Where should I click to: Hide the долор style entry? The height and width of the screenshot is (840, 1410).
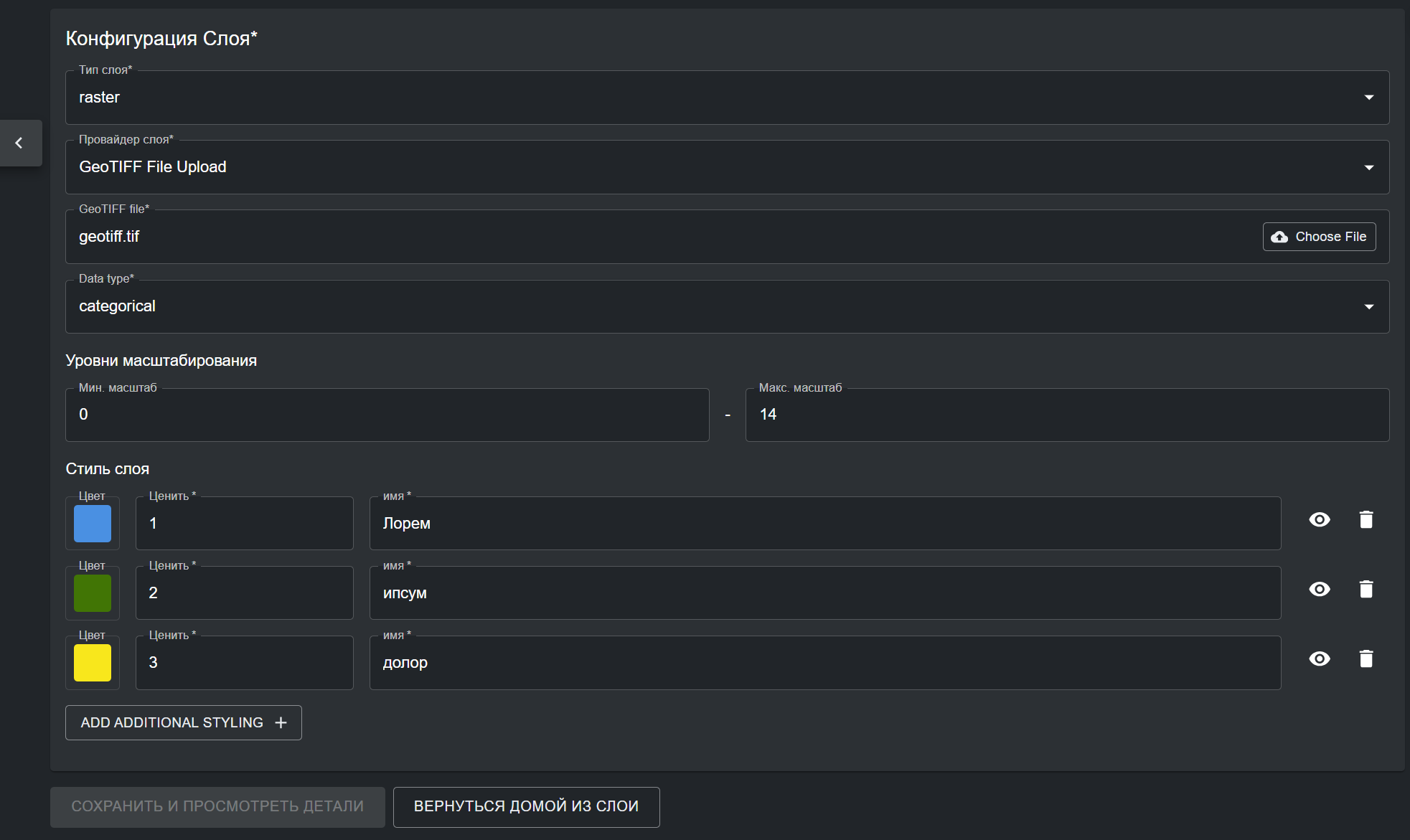[1319, 659]
